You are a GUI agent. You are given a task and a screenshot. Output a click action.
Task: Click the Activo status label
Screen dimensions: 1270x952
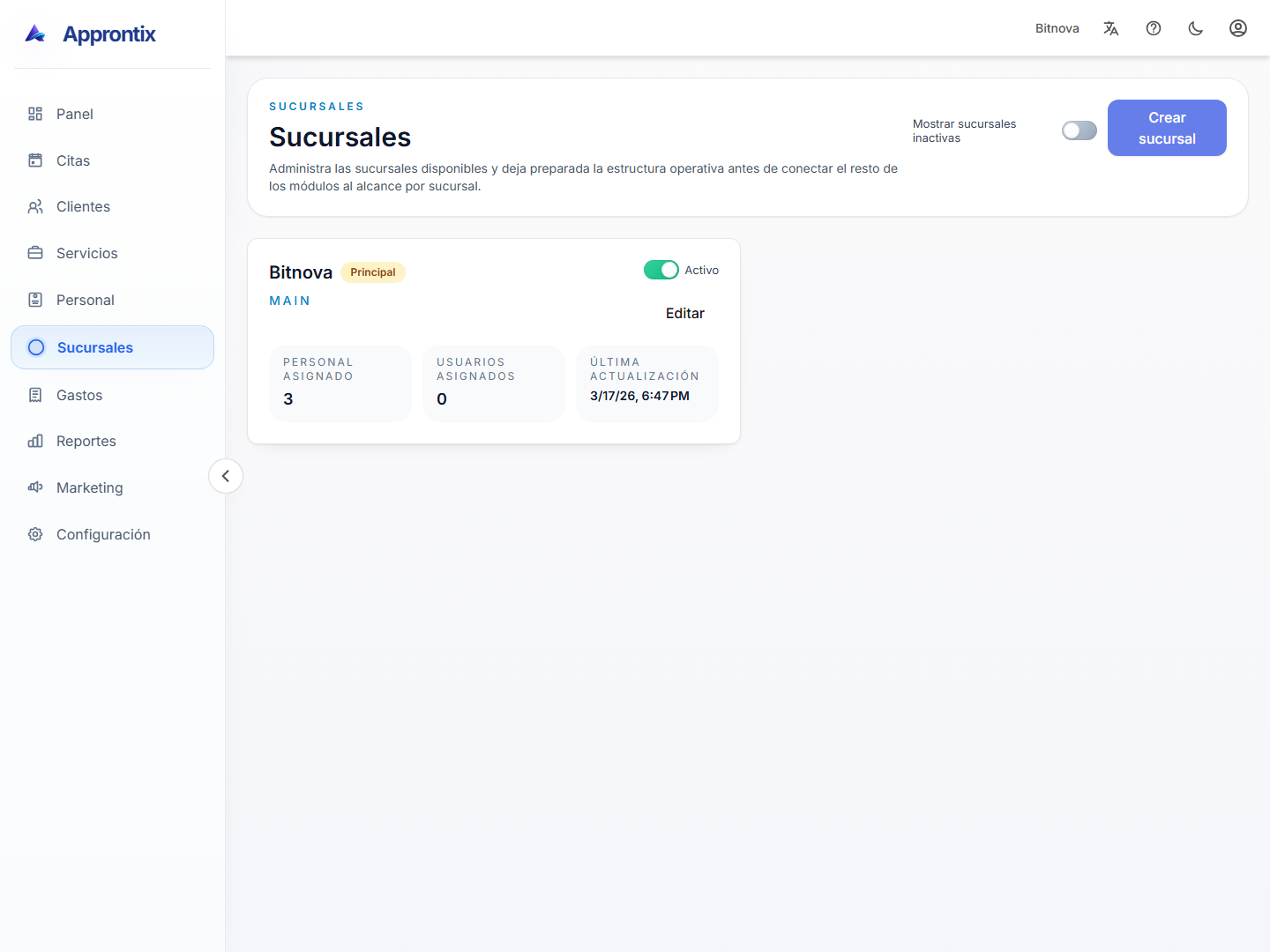702,270
